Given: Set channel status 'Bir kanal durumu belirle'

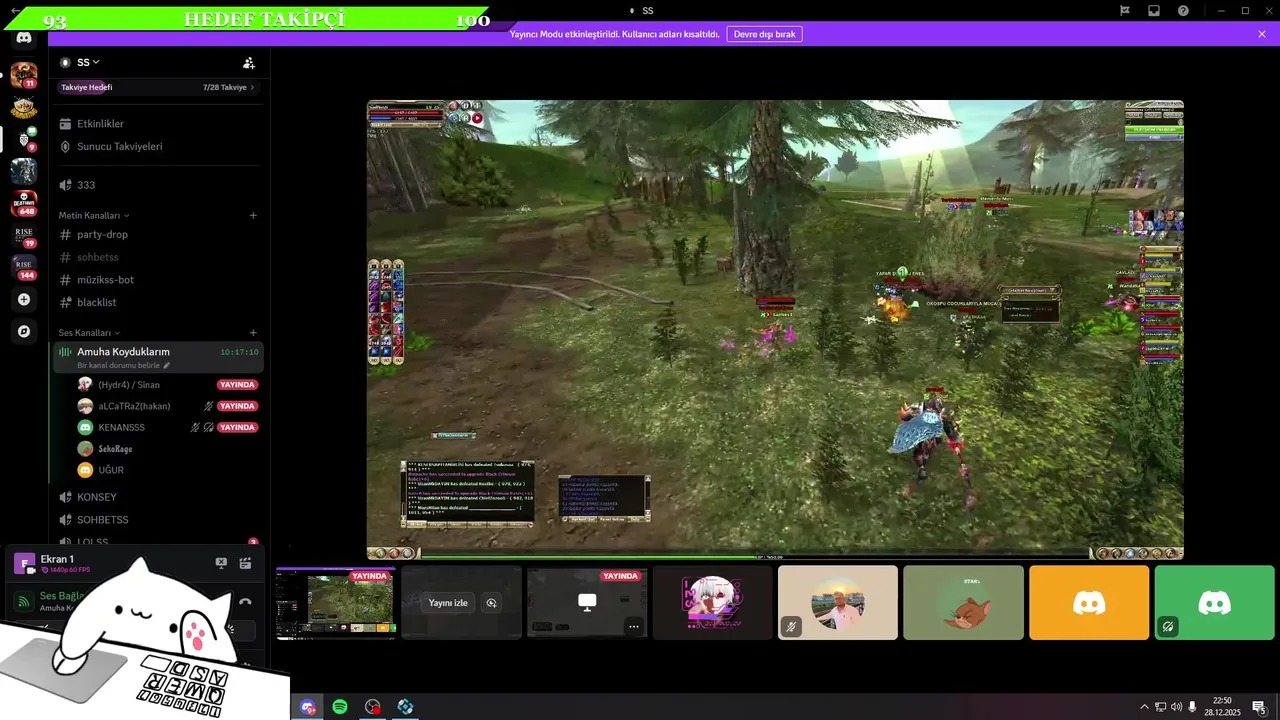Looking at the screenshot, I should (x=124, y=366).
